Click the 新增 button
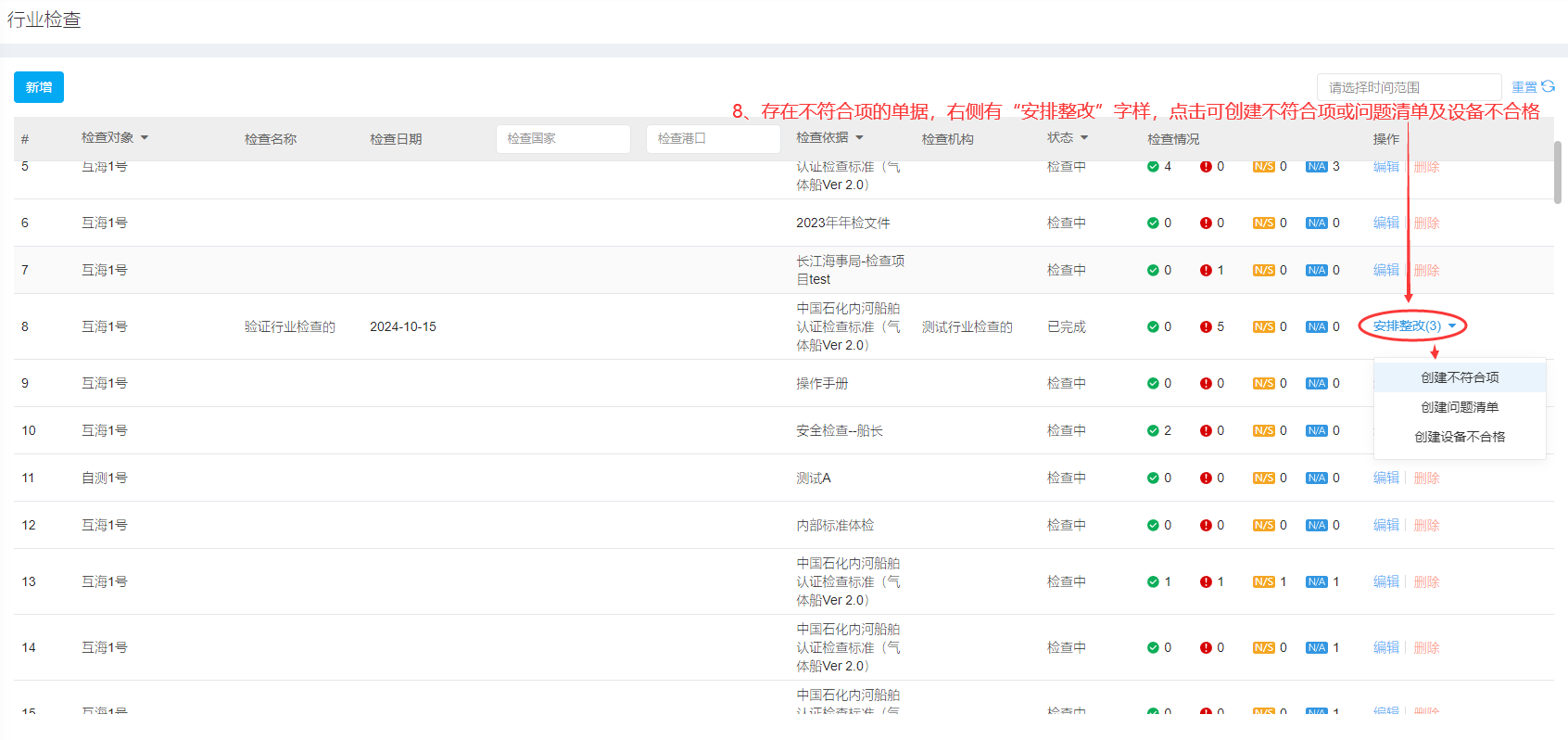The width and height of the screenshot is (1568, 740). 39,87
